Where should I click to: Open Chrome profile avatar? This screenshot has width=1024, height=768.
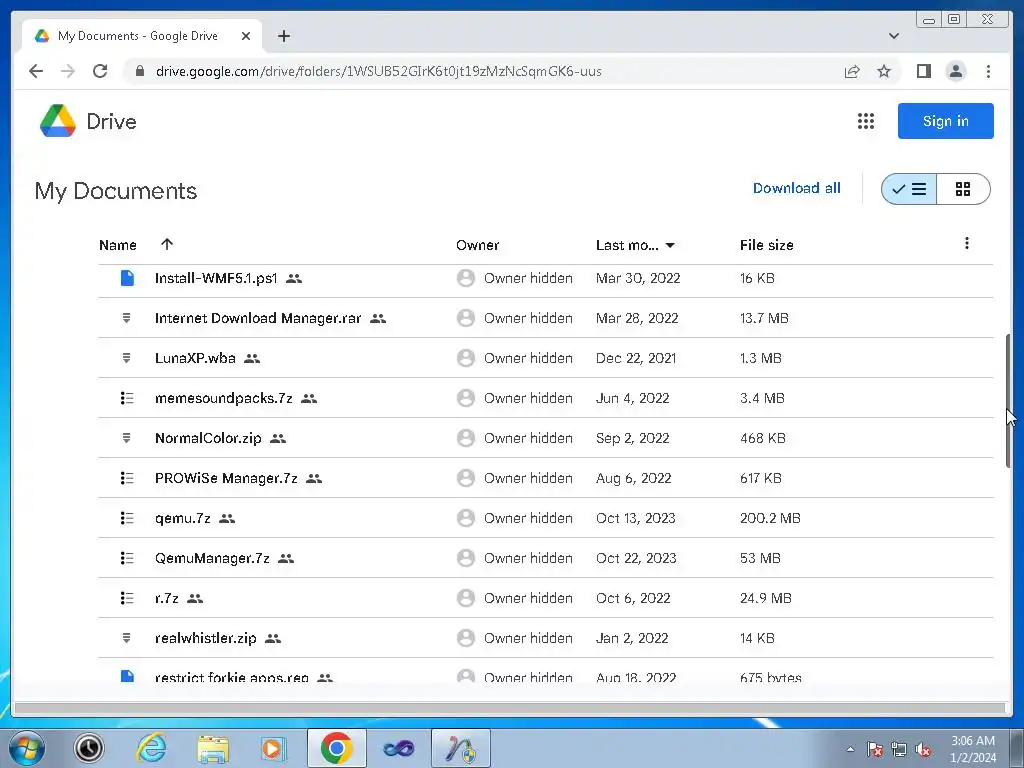(x=955, y=71)
